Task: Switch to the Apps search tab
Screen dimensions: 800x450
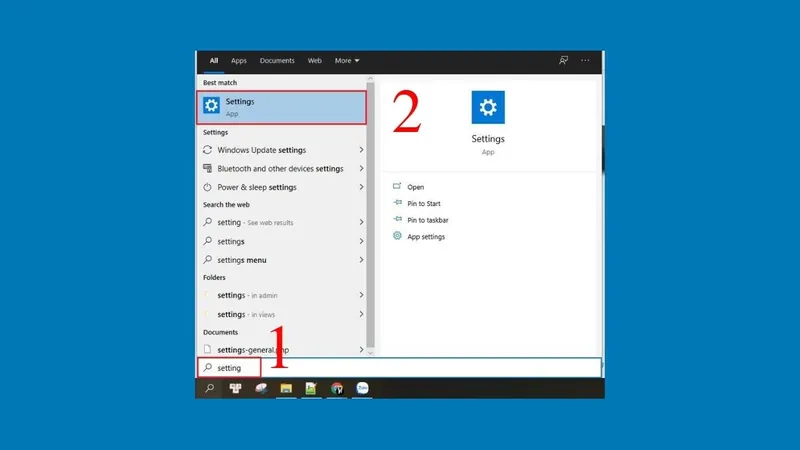Action: tap(239, 61)
